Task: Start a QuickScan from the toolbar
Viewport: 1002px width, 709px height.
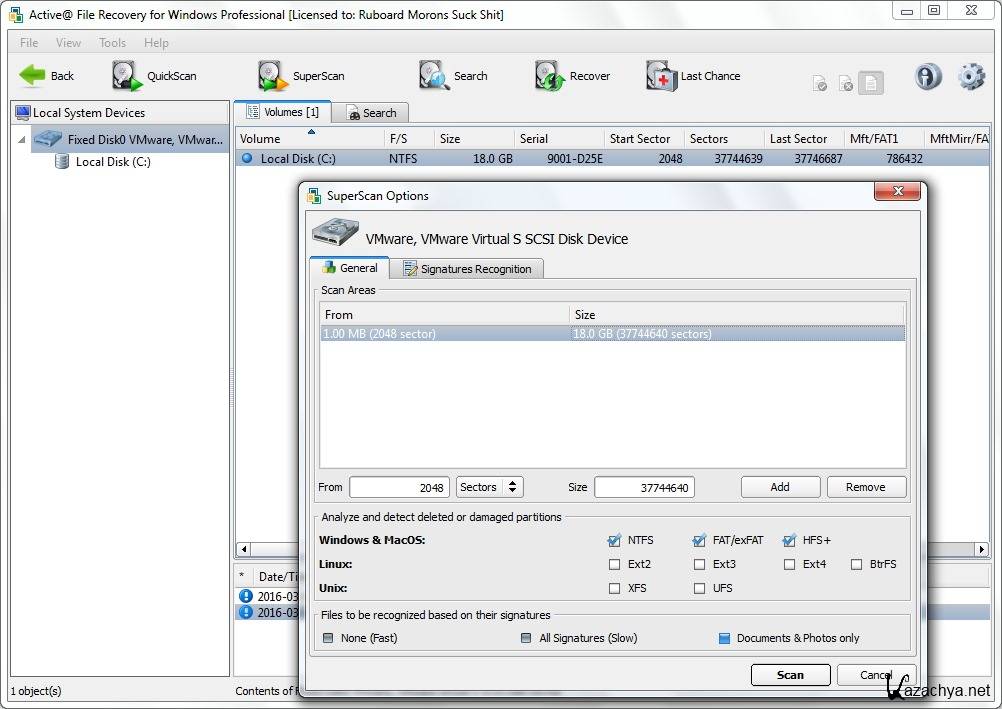Action: (x=127, y=76)
